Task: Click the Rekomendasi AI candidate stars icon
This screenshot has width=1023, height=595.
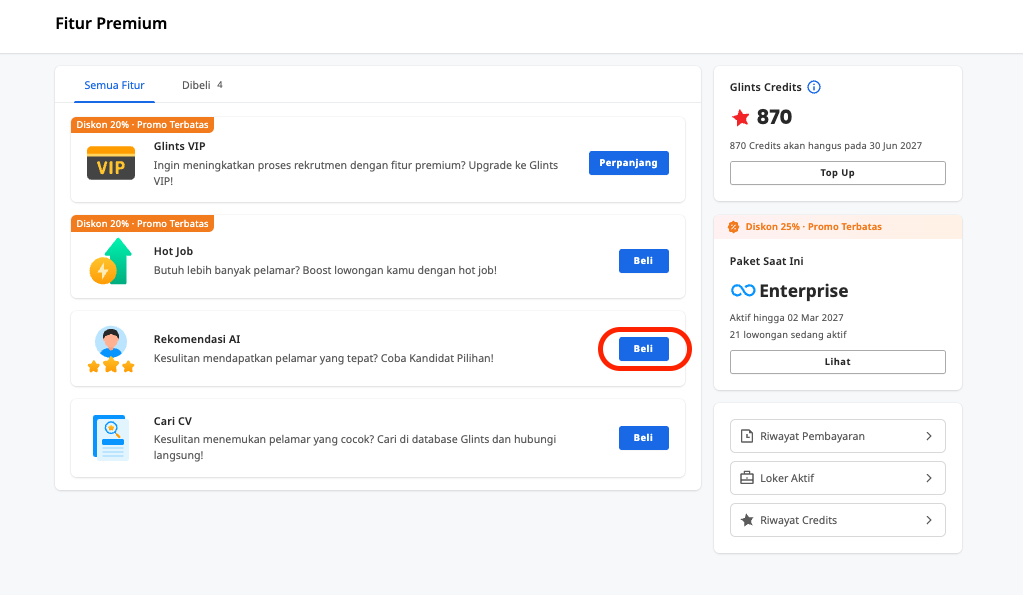Action: pyautogui.click(x=111, y=349)
